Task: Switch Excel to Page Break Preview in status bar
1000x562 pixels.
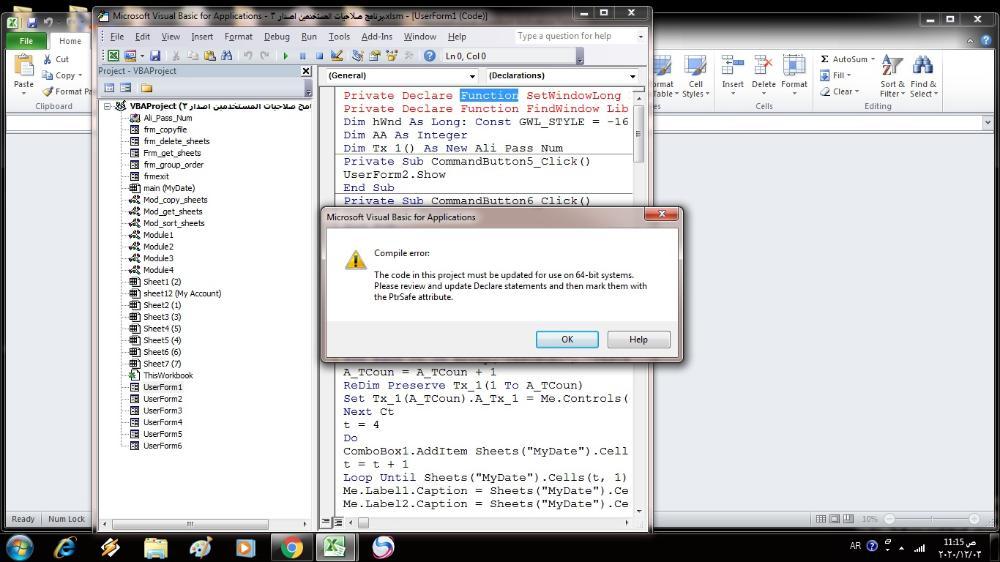Action: 848,519
